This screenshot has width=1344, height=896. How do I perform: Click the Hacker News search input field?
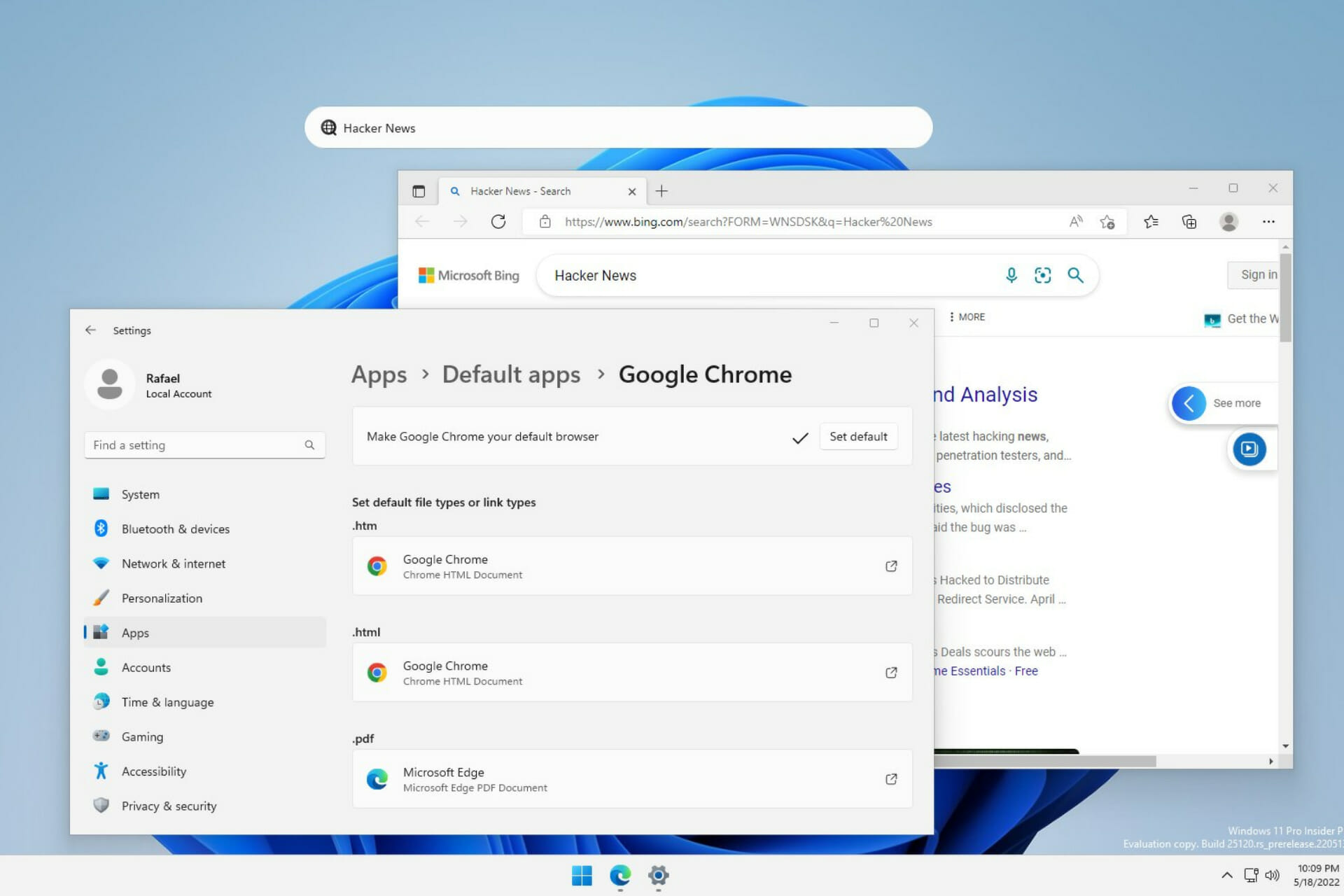(x=620, y=127)
